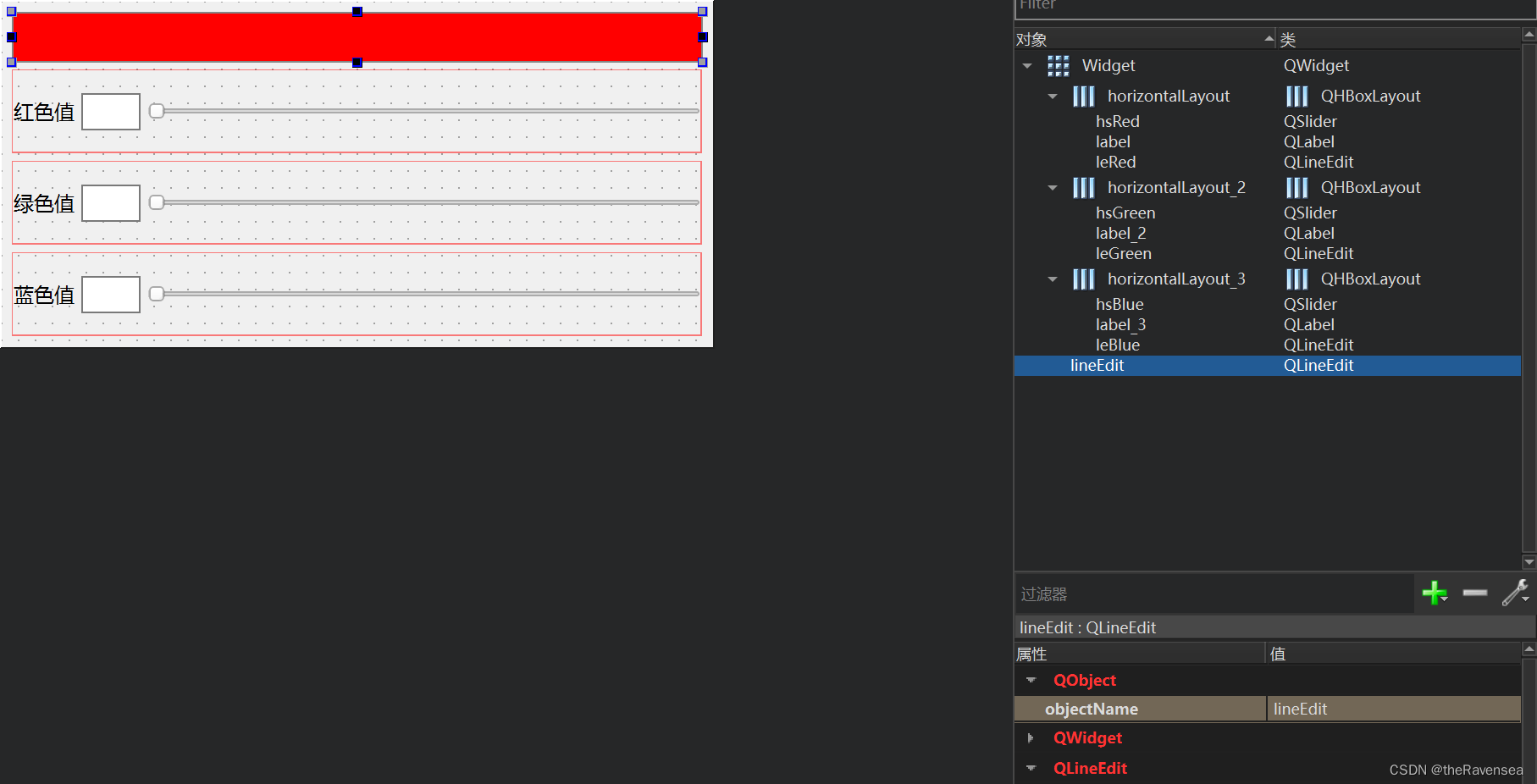Image resolution: width=1537 pixels, height=784 pixels.
Task: Click the 红色值 label
Action: (44, 112)
